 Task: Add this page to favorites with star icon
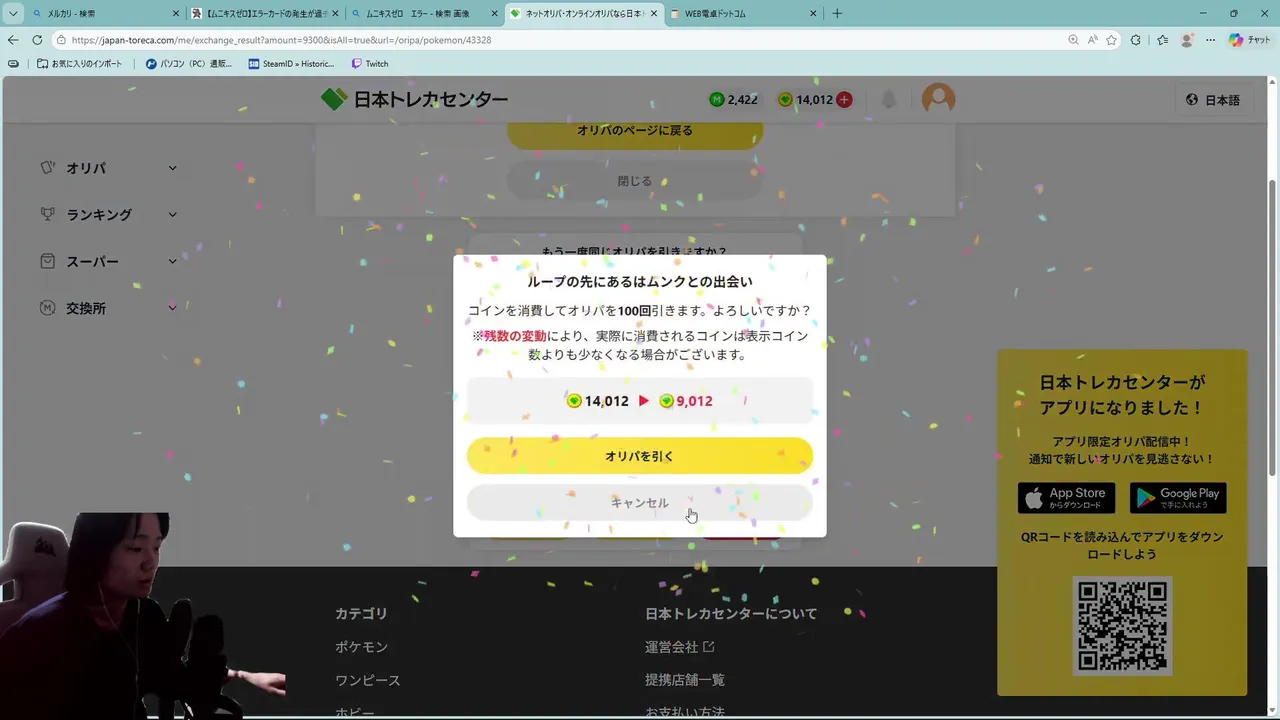point(1111,40)
